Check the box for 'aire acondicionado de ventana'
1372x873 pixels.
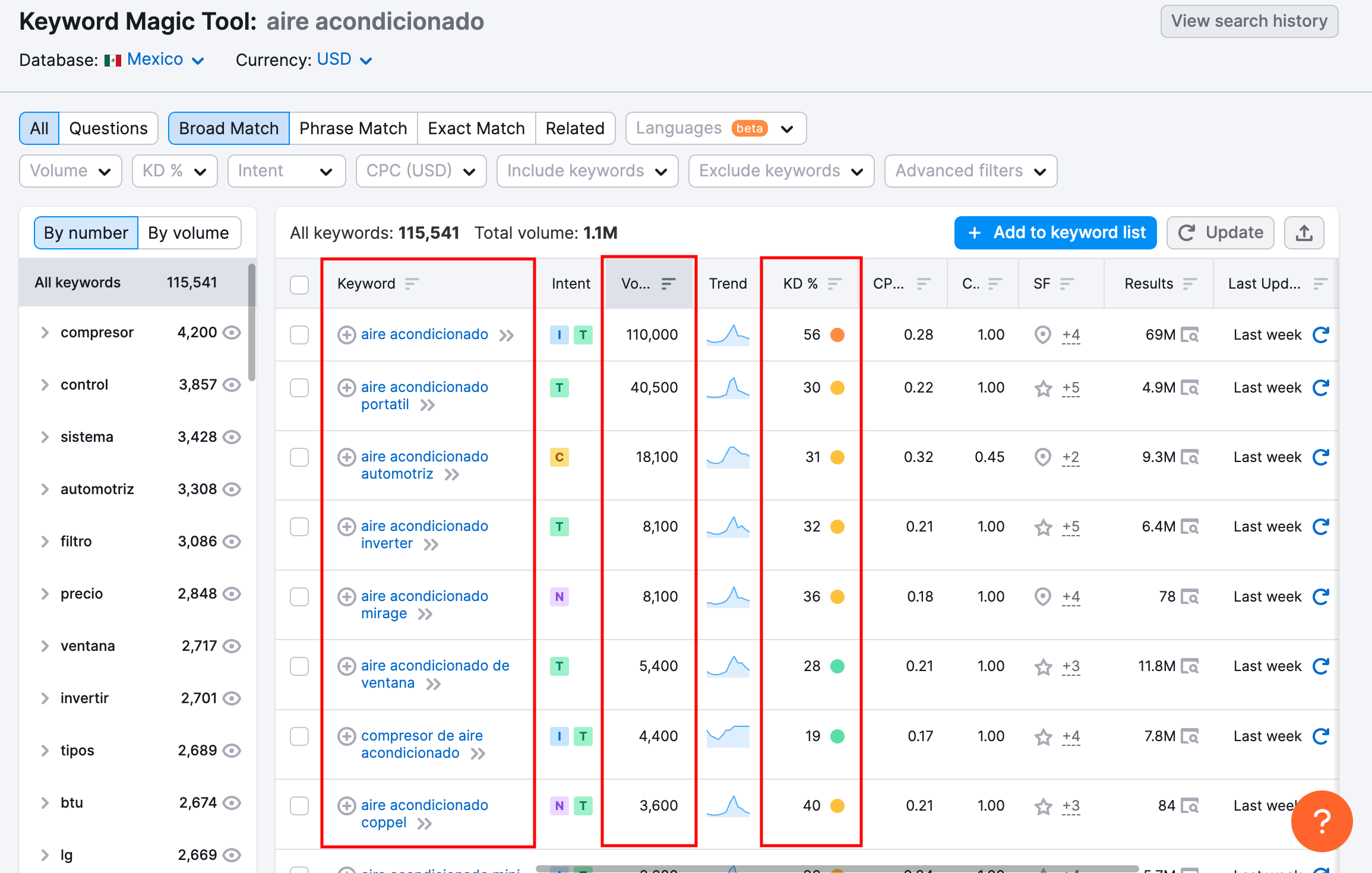[299, 666]
